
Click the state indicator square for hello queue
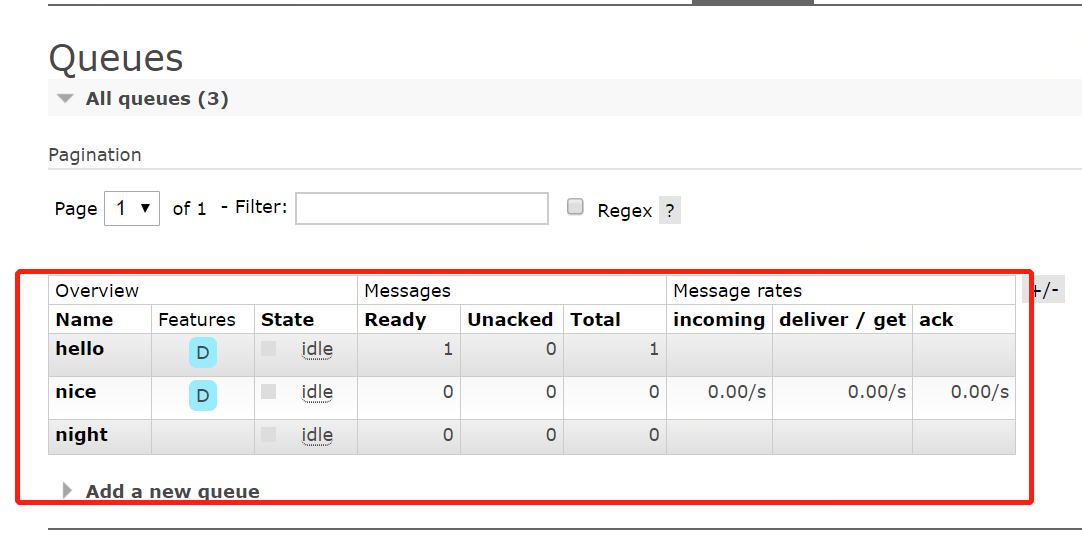click(268, 349)
